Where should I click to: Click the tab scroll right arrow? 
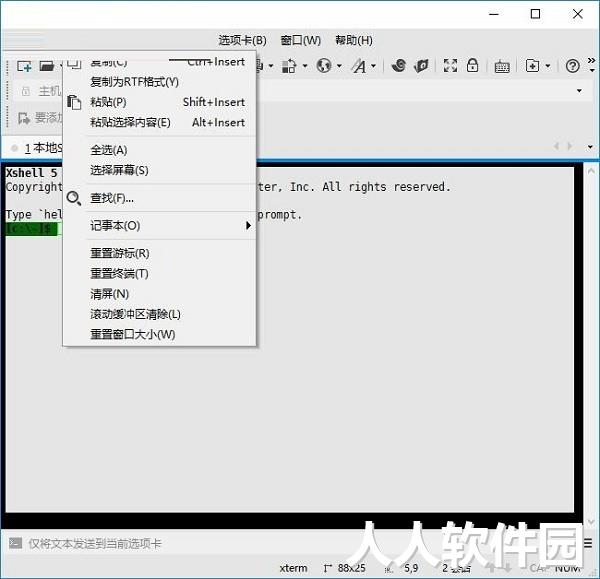570,146
